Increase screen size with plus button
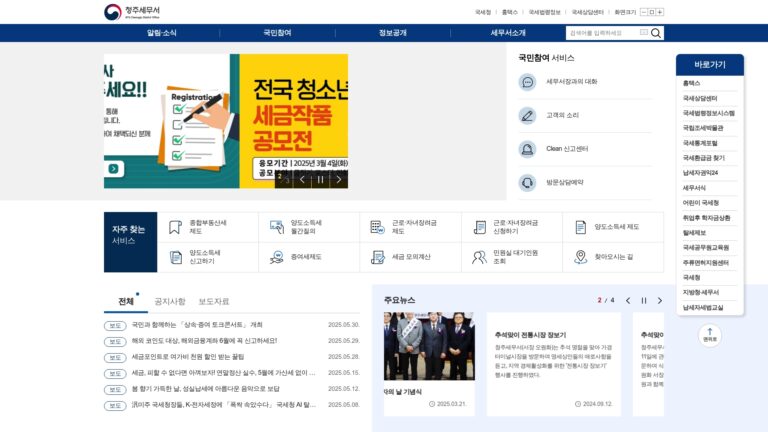 [660, 12]
